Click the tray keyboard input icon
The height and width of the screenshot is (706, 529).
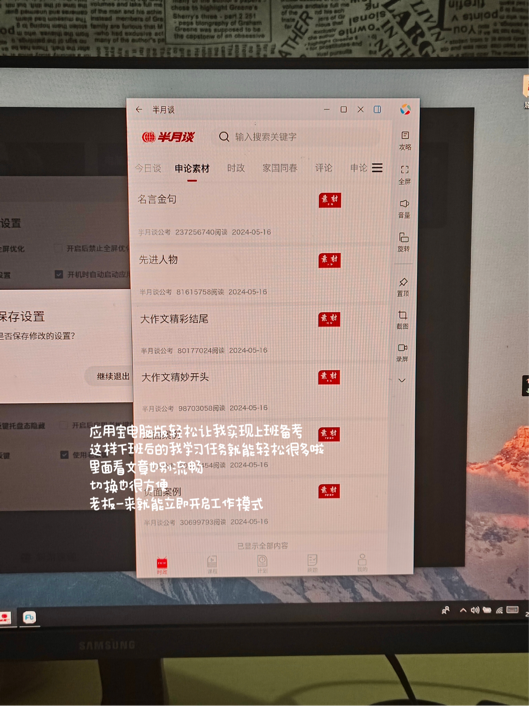pos(512,610)
